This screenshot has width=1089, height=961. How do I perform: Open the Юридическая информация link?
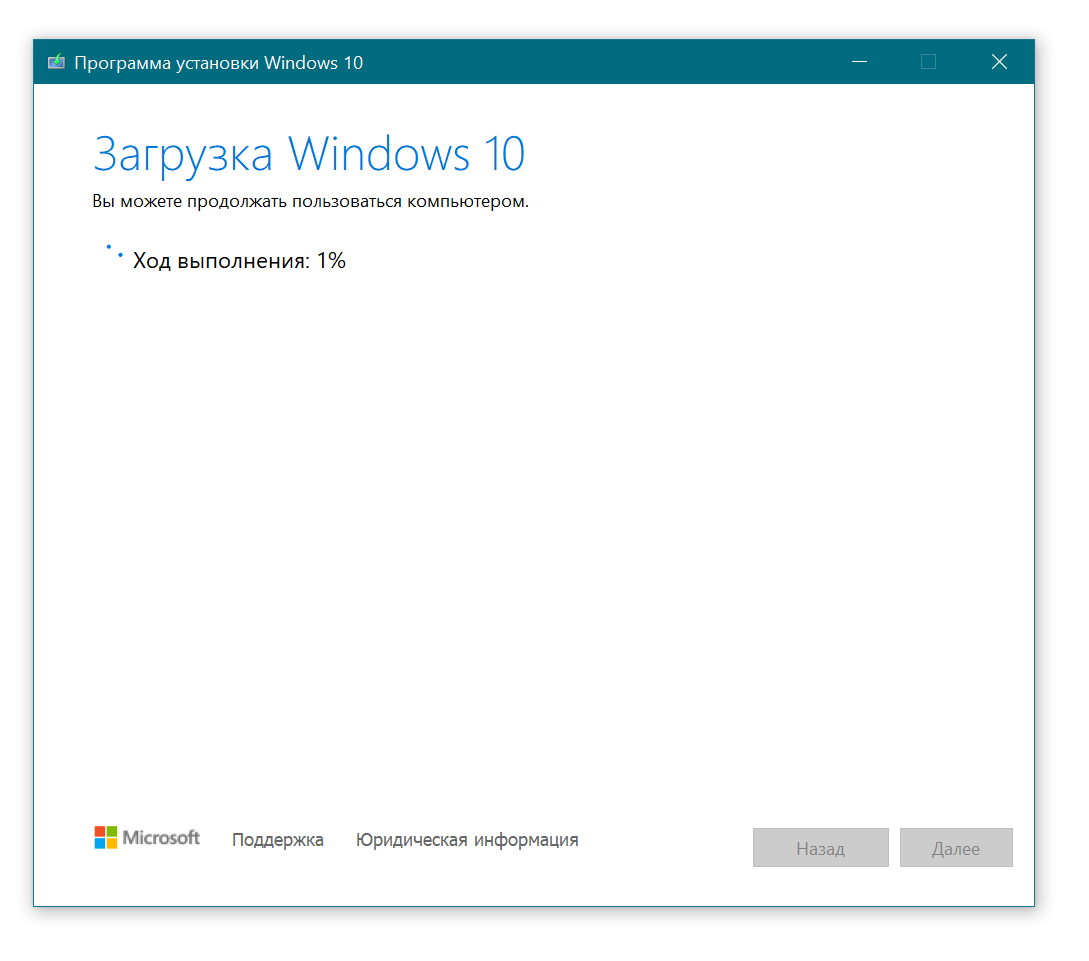click(x=467, y=840)
